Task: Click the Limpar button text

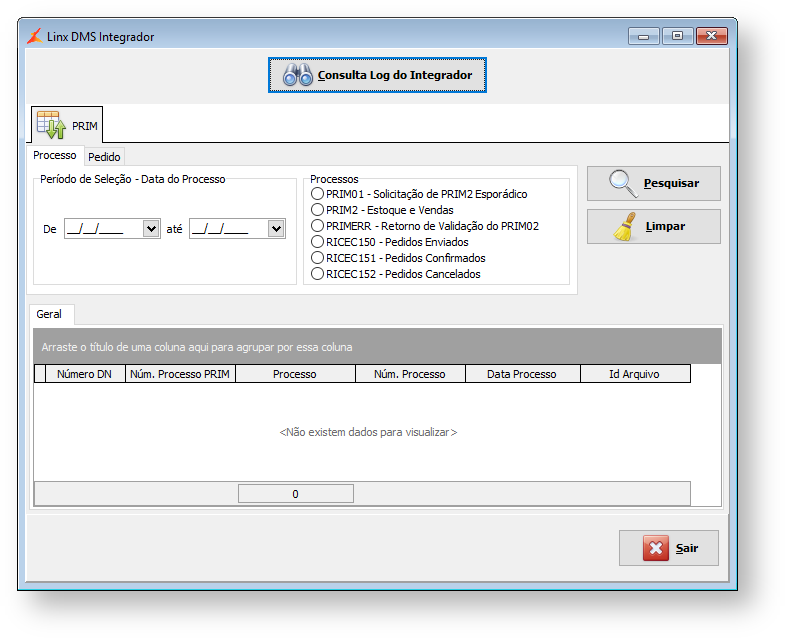Action: pyautogui.click(x=665, y=227)
